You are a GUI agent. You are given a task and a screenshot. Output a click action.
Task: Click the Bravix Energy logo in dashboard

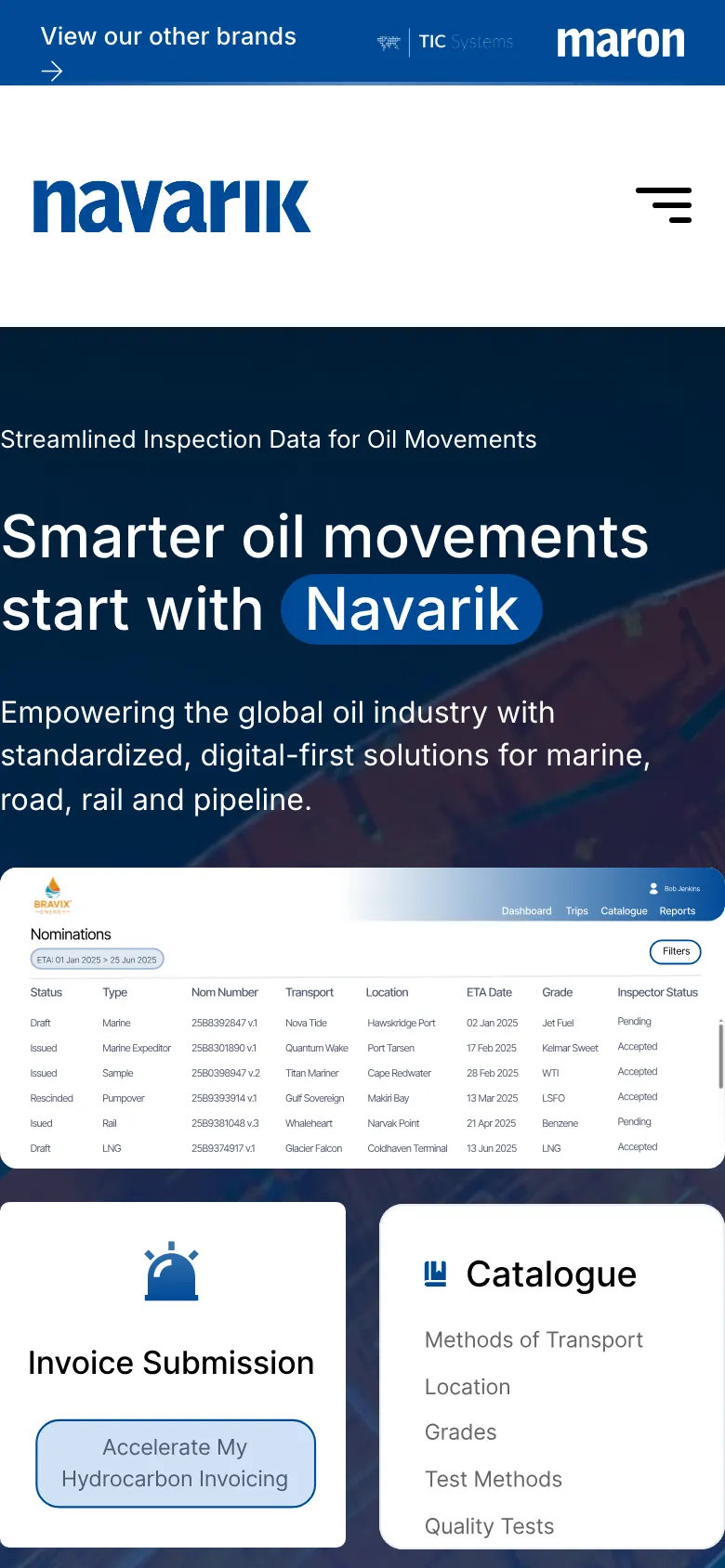point(53,895)
